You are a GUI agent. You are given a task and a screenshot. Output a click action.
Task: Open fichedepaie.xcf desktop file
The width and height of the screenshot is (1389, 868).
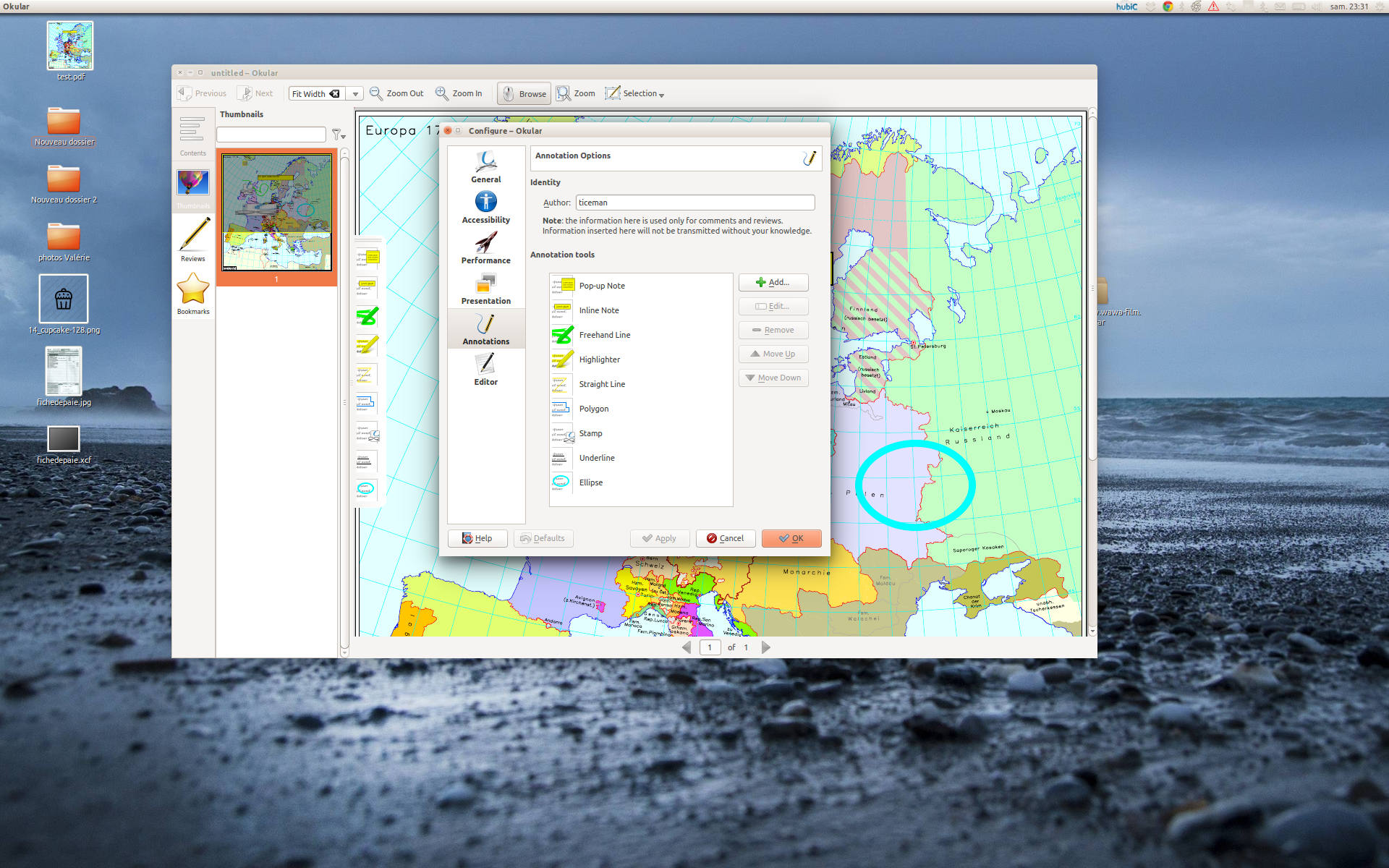pos(64,444)
